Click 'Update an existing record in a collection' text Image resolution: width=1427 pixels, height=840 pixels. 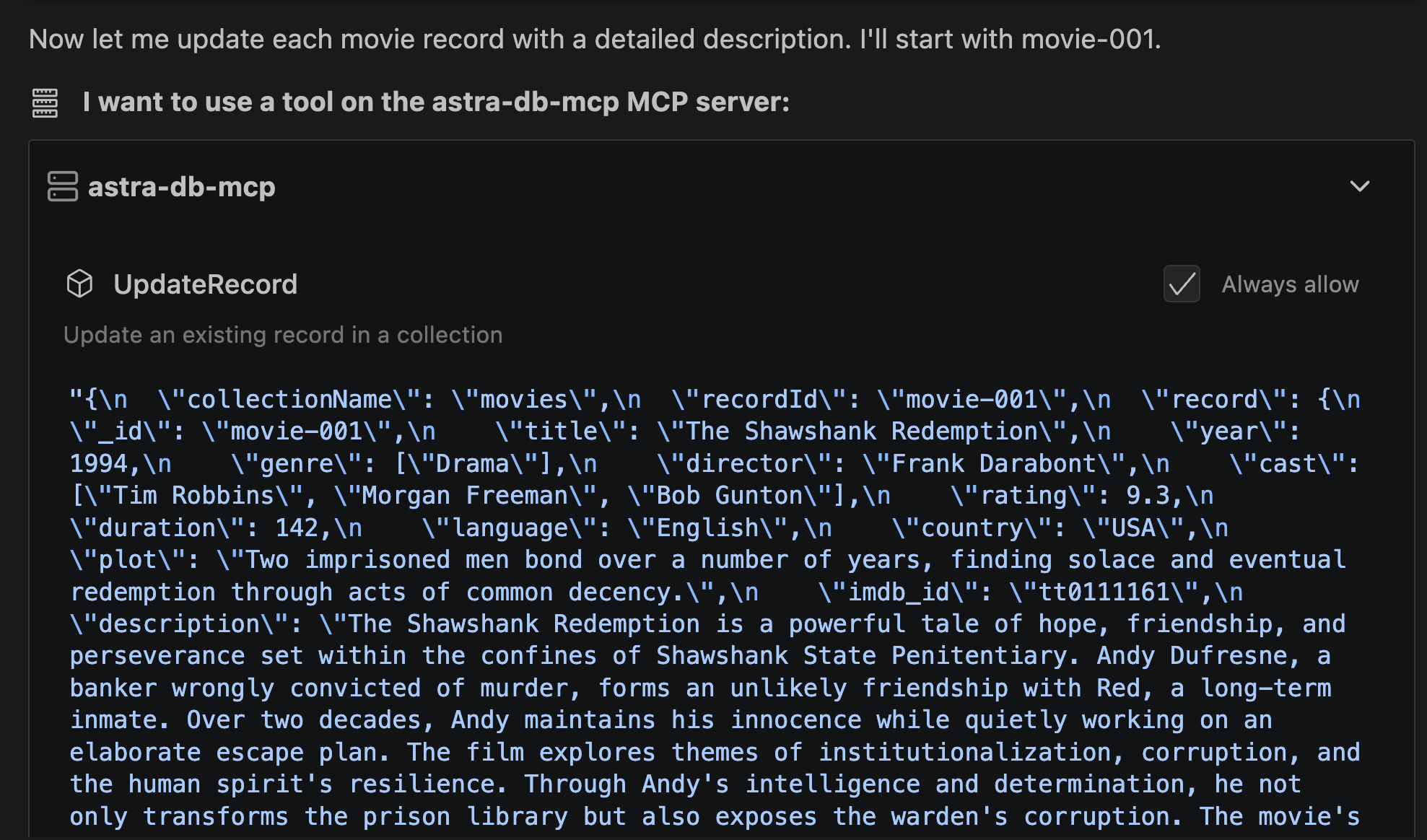(283, 335)
